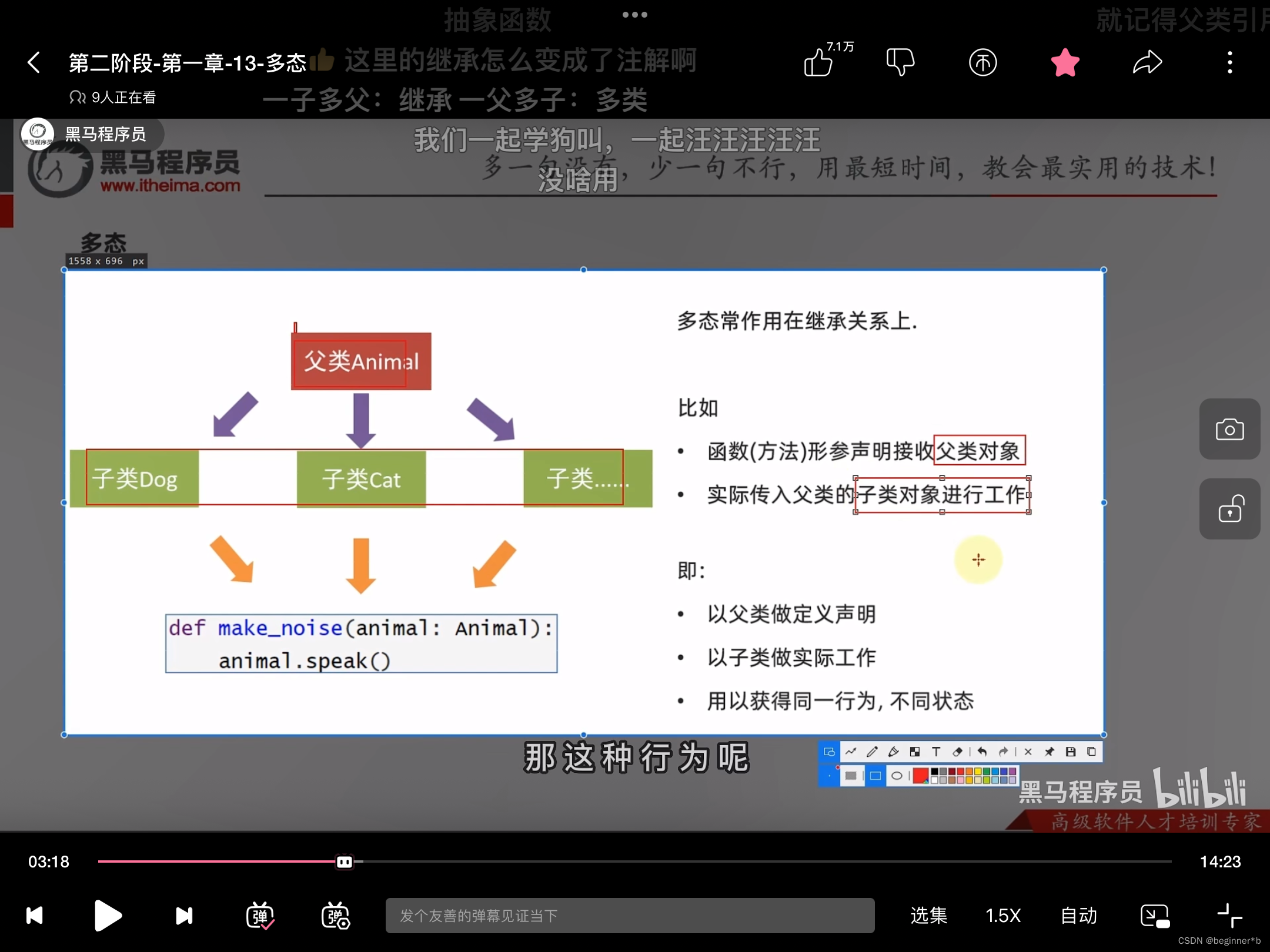Give a coin with the coin icon
The width and height of the screenshot is (1270, 952).
point(982,62)
